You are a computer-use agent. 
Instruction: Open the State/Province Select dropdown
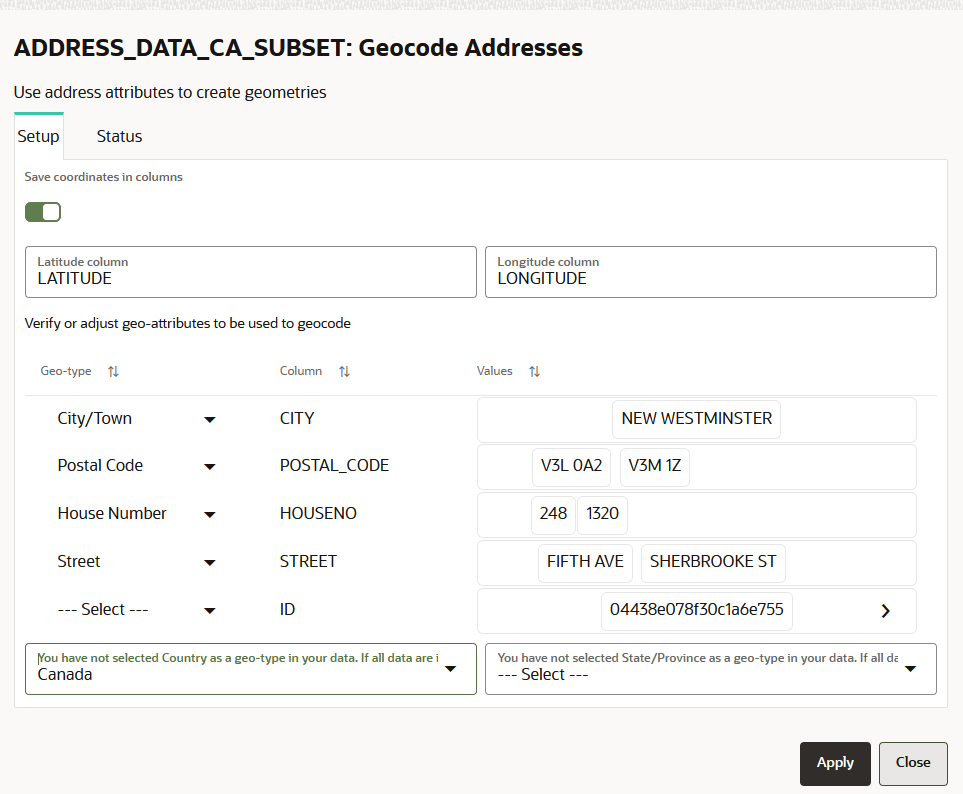pos(909,669)
